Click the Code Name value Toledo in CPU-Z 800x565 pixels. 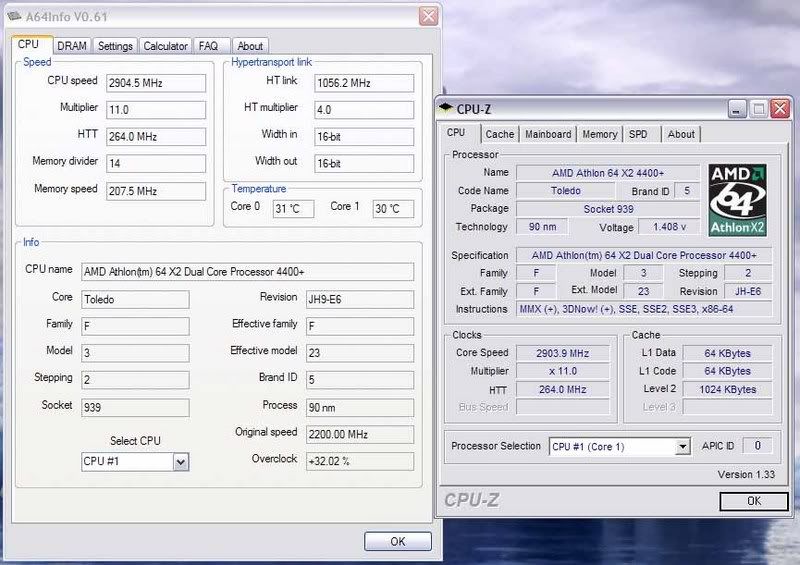(565, 191)
